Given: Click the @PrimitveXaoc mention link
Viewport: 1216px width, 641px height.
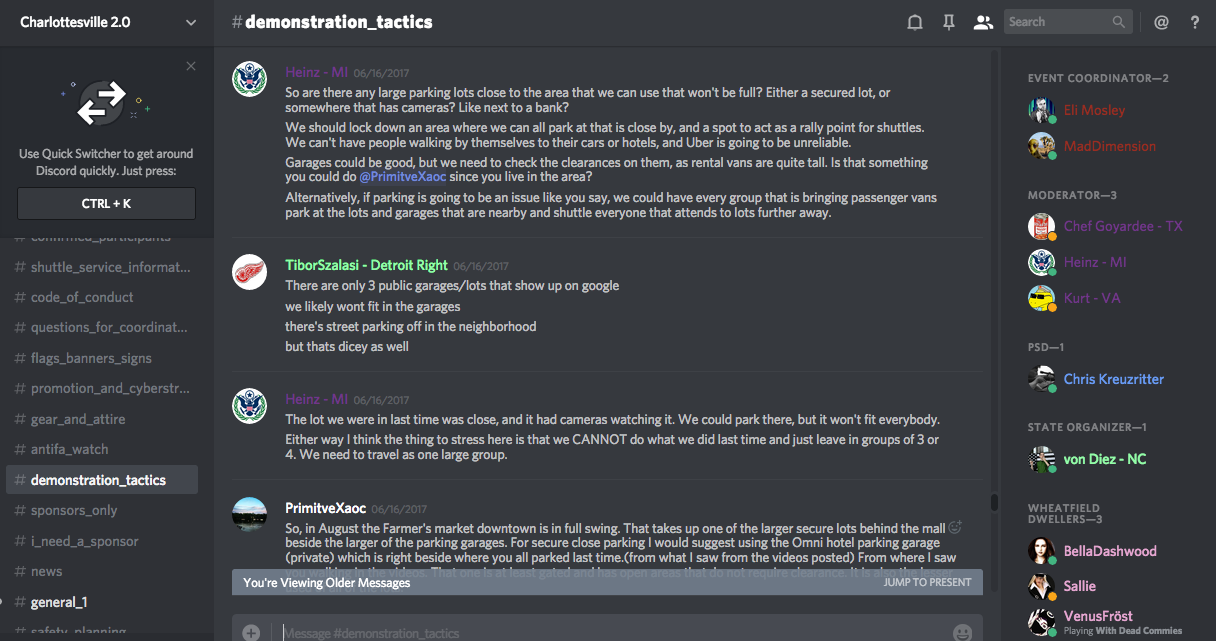Looking at the screenshot, I should point(403,177).
